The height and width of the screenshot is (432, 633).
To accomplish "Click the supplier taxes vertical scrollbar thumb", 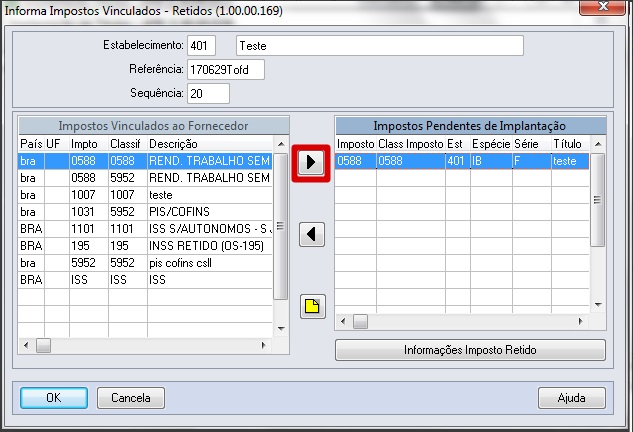I will pyautogui.click(x=281, y=226).
